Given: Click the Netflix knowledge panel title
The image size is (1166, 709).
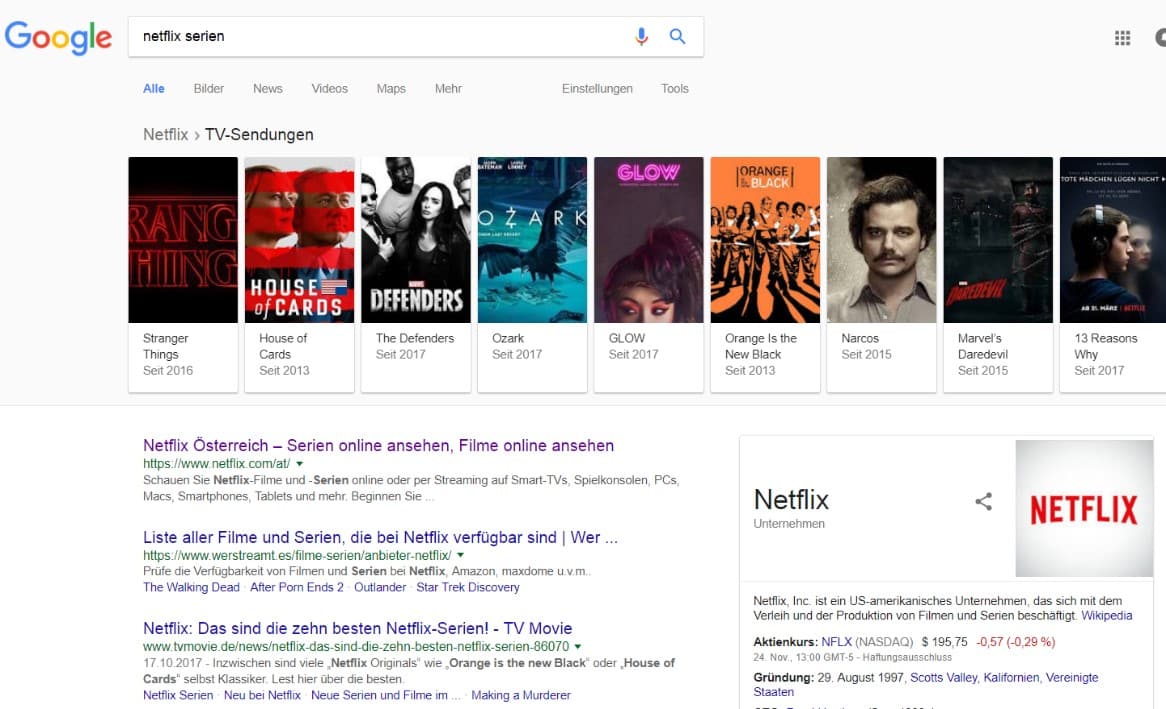Looking at the screenshot, I should point(790,500).
